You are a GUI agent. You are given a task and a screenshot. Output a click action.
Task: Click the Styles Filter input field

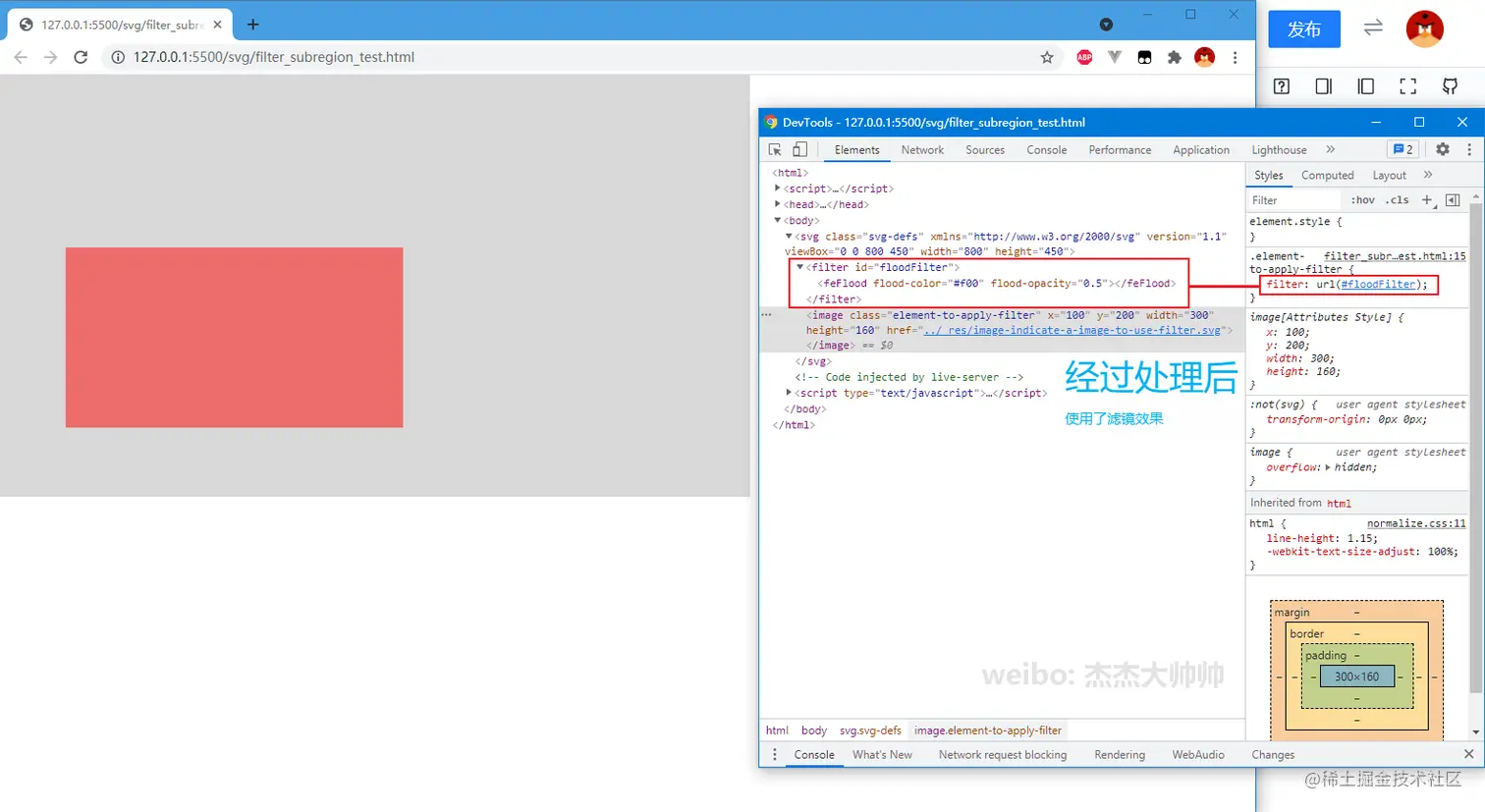point(1294,200)
